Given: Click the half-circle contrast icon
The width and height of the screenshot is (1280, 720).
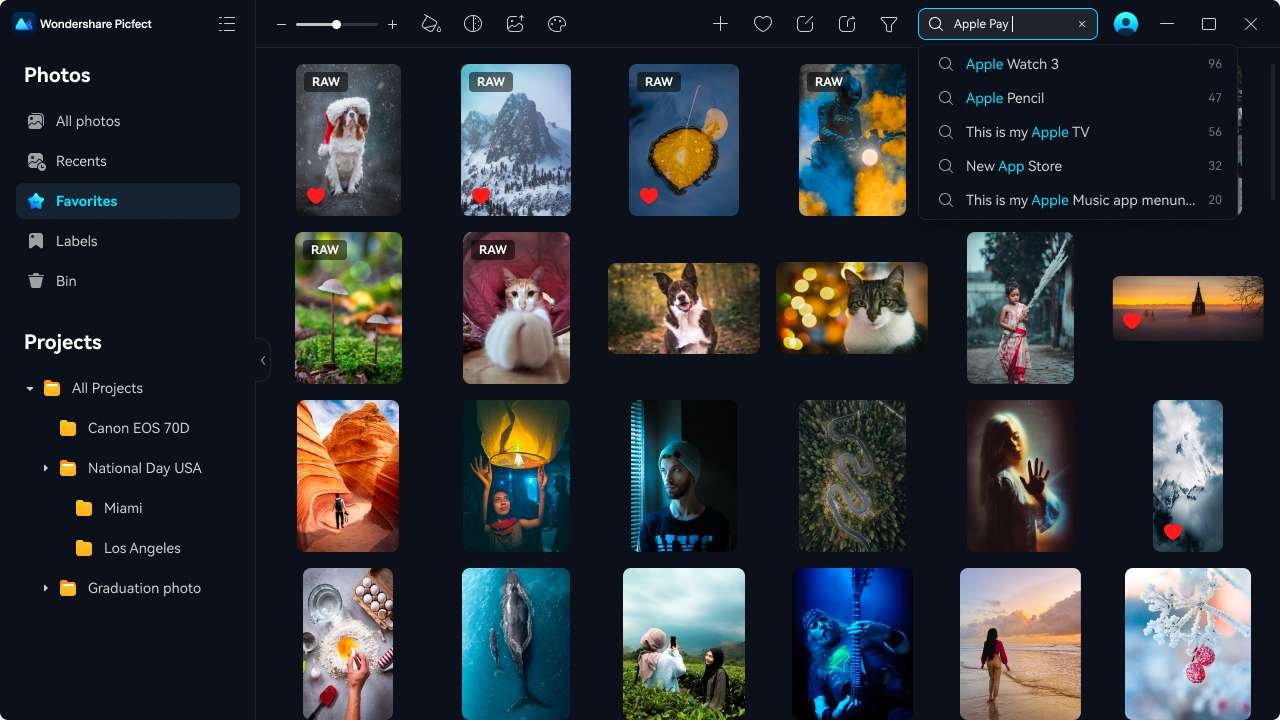Looking at the screenshot, I should 473,24.
